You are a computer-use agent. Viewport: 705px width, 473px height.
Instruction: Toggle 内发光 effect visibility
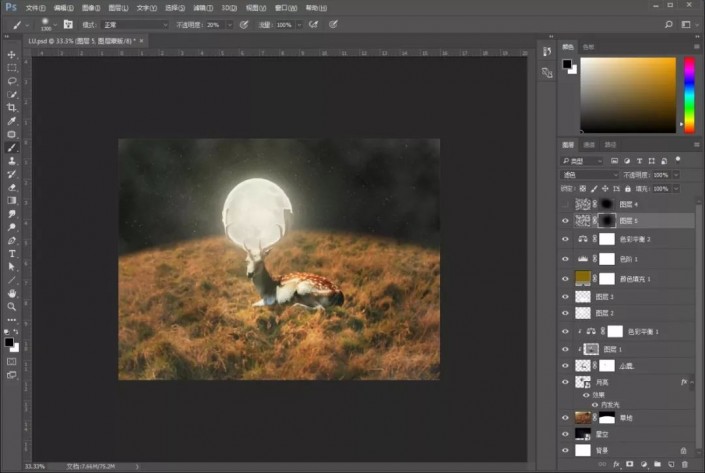pyautogui.click(x=595, y=405)
